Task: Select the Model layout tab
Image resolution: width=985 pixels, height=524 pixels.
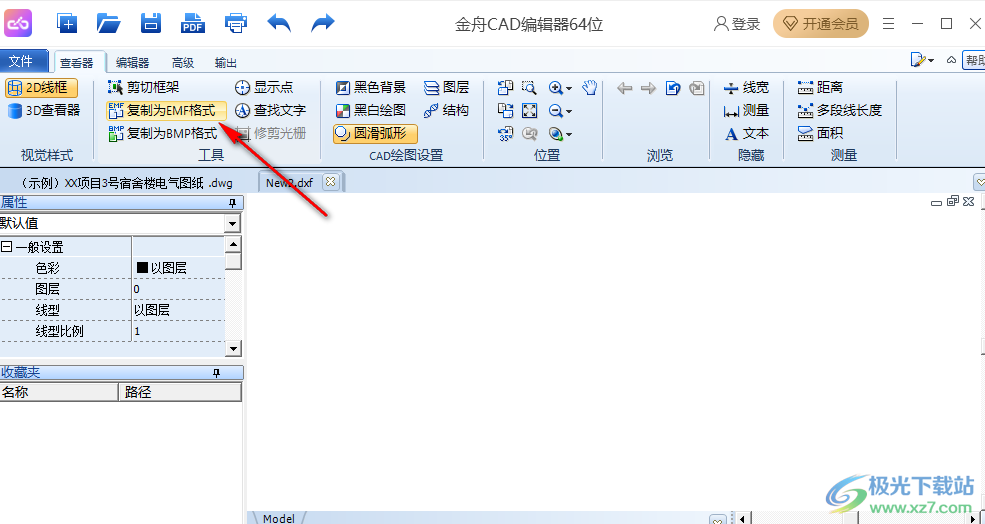Action: [x=278, y=518]
